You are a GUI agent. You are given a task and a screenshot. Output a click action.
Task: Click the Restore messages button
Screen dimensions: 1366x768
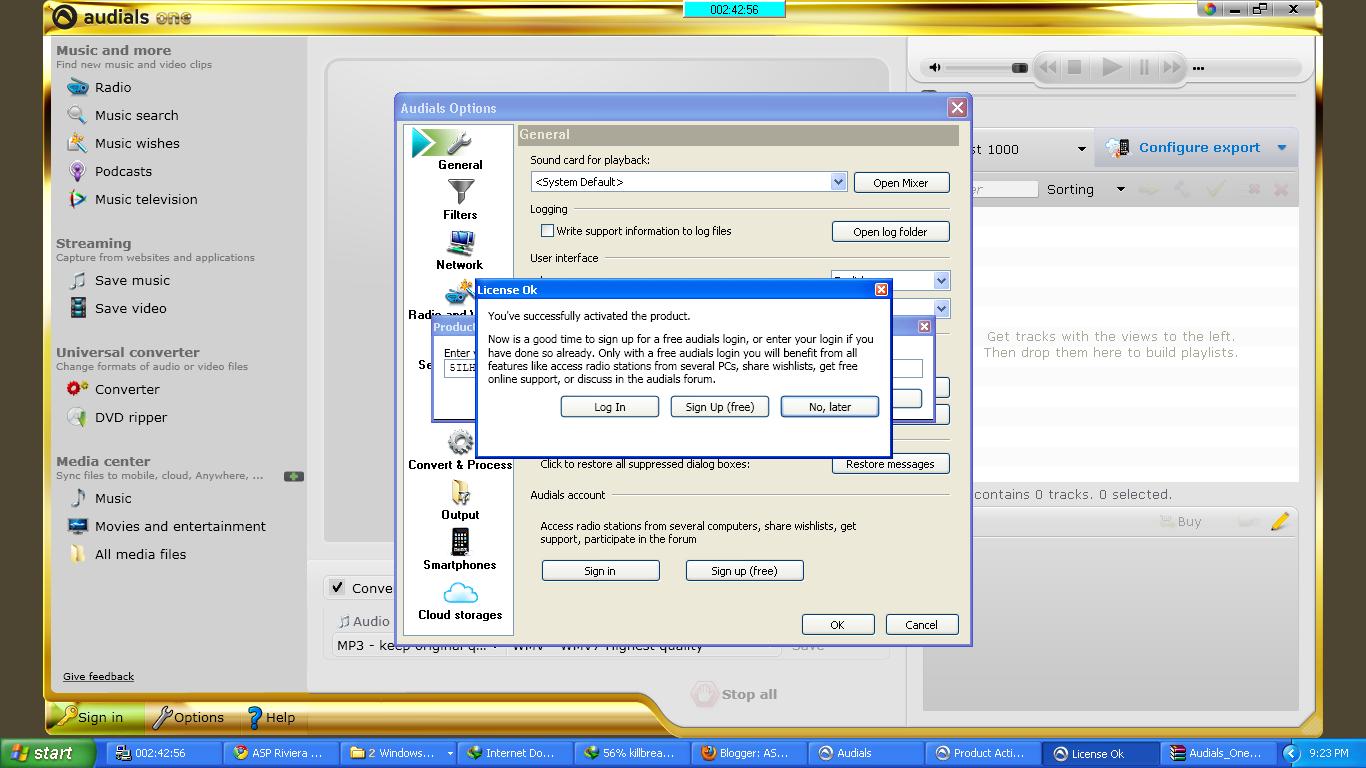pos(890,464)
